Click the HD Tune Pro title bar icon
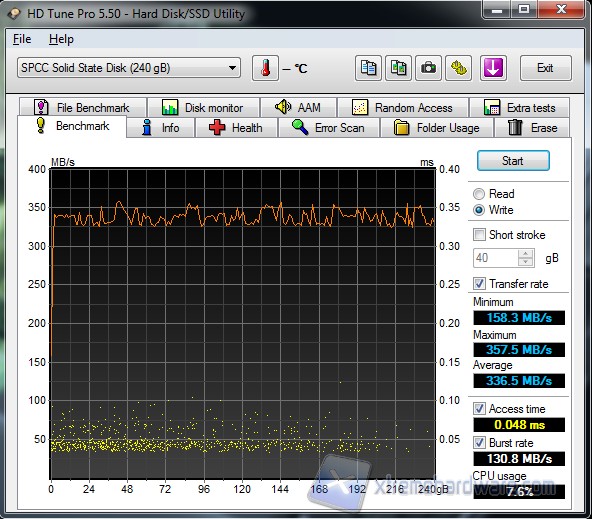This screenshot has width=592, height=519. point(14,14)
